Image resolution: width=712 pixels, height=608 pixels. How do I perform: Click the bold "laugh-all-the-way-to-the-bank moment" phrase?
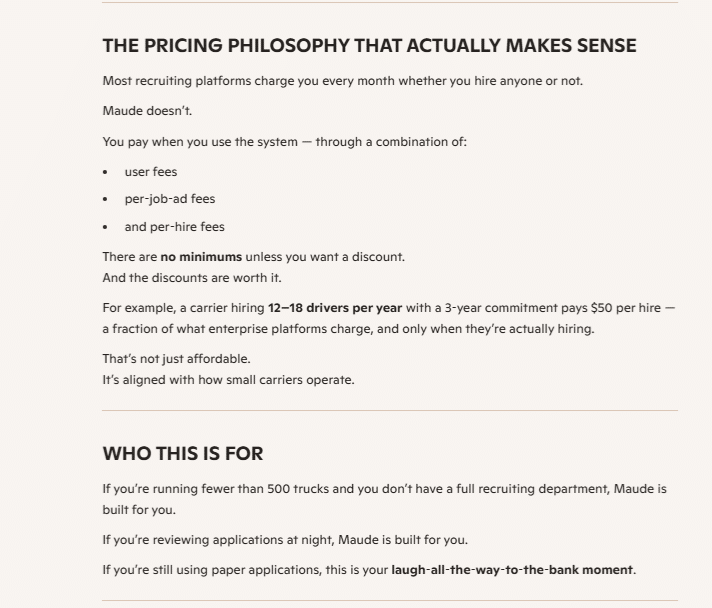tap(512, 570)
